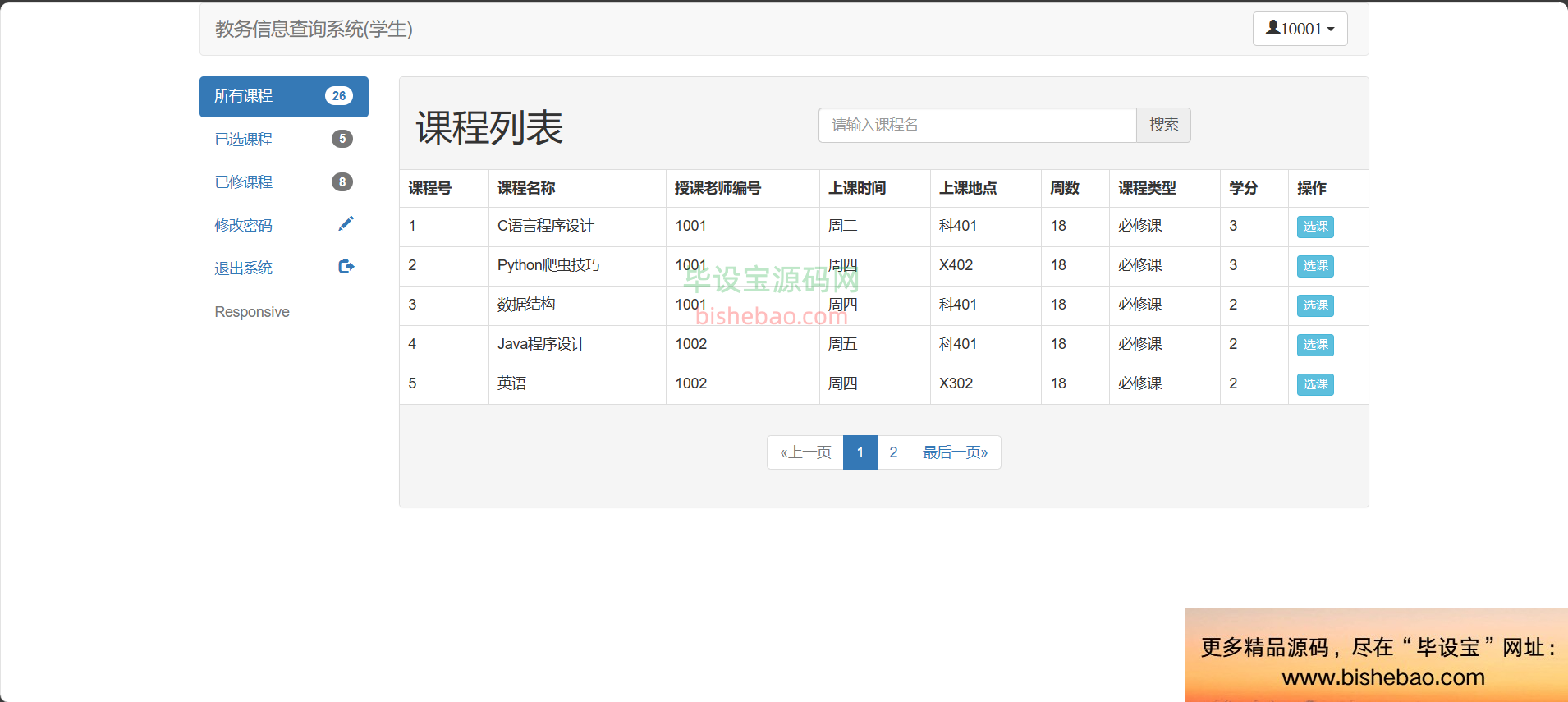Viewport: 1568px width, 702px height.
Task: Click the 英语 course name
Action: tap(512, 383)
